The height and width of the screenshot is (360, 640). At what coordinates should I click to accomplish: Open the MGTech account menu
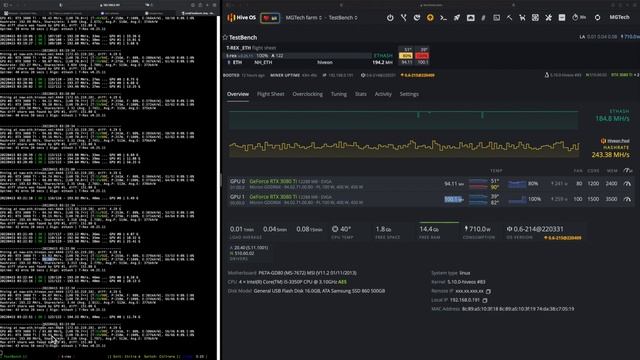pyautogui.click(x=619, y=17)
